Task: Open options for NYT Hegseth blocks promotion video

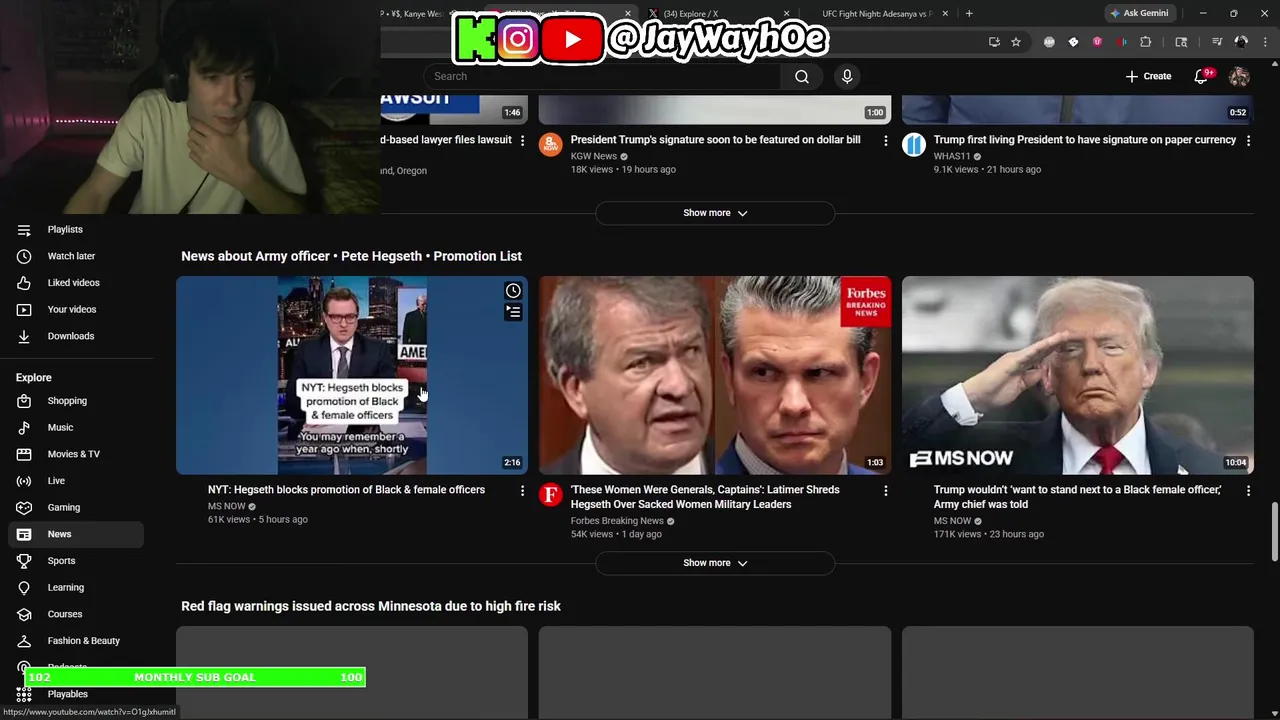Action: coord(522,490)
